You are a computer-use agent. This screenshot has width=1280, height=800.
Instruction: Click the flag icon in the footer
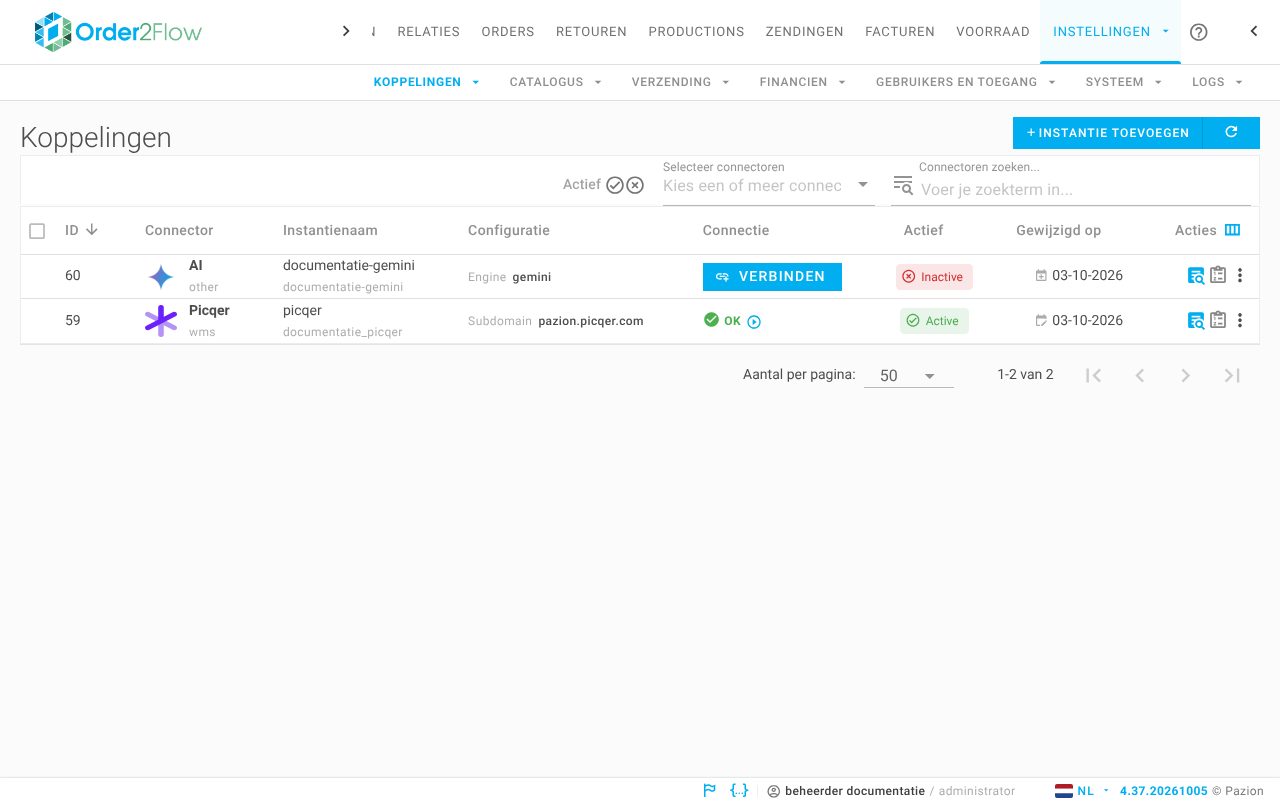710,790
